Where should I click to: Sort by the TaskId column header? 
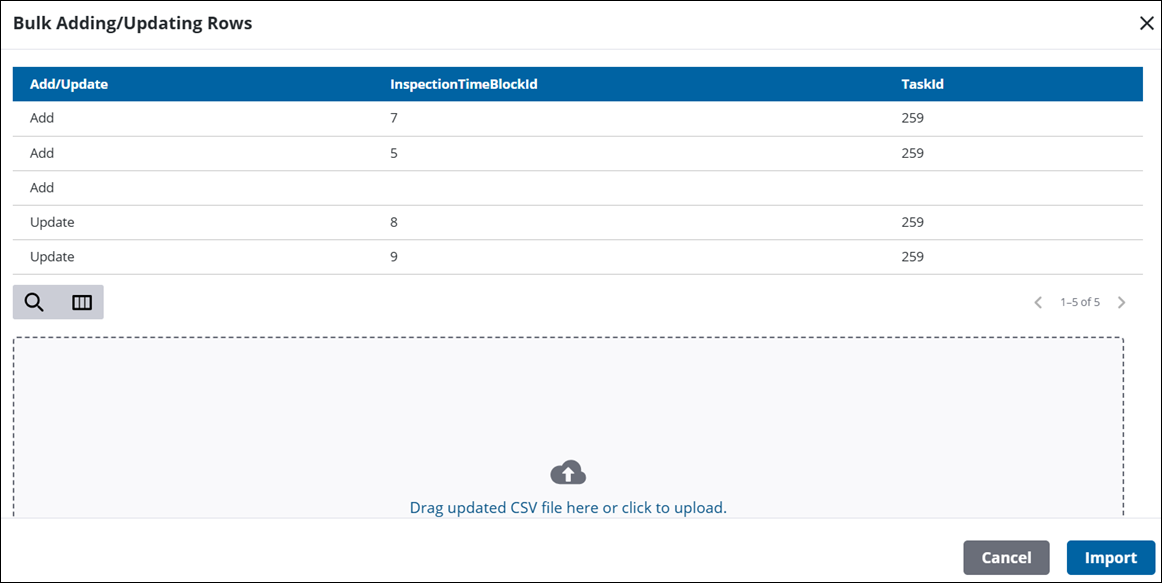(x=922, y=84)
